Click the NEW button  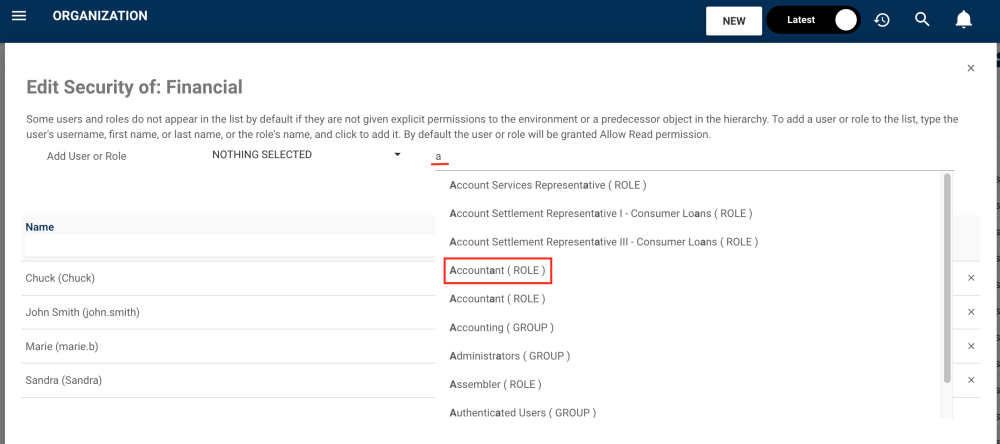point(734,21)
